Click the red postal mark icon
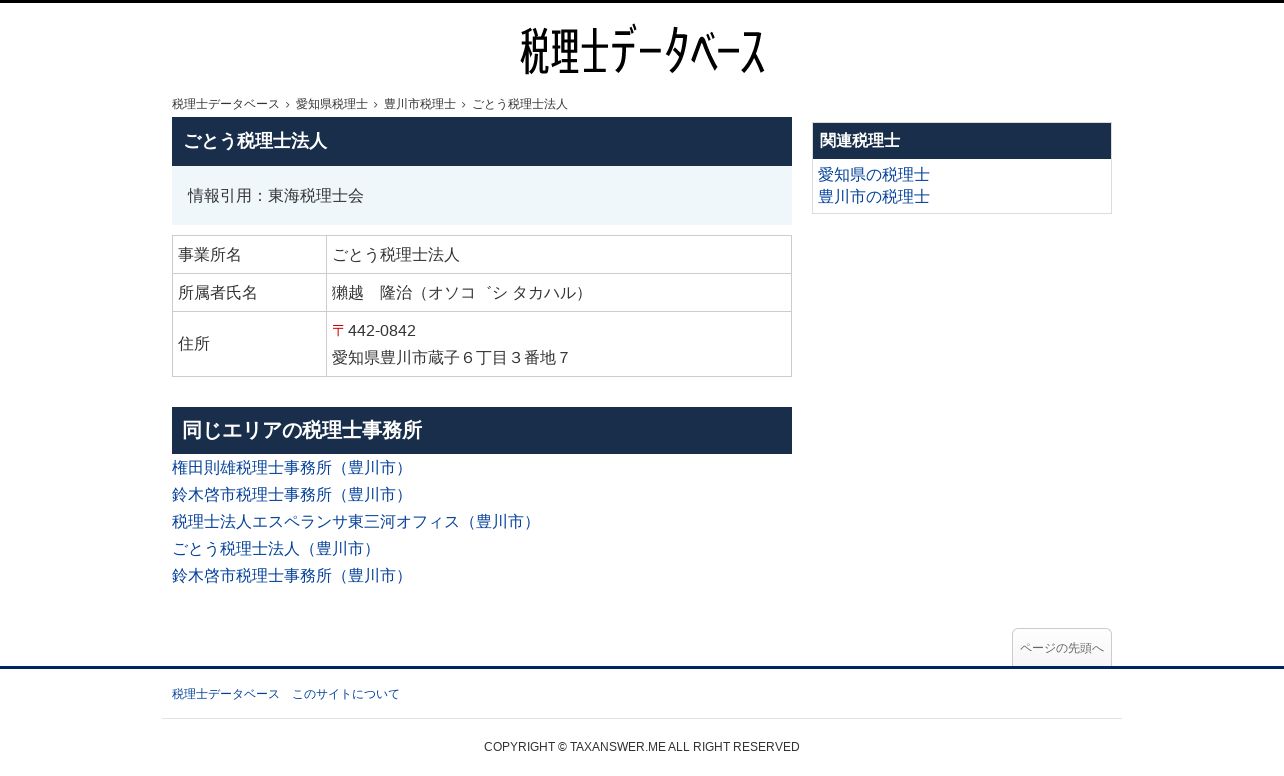The width and height of the screenshot is (1284, 776). coord(338,331)
